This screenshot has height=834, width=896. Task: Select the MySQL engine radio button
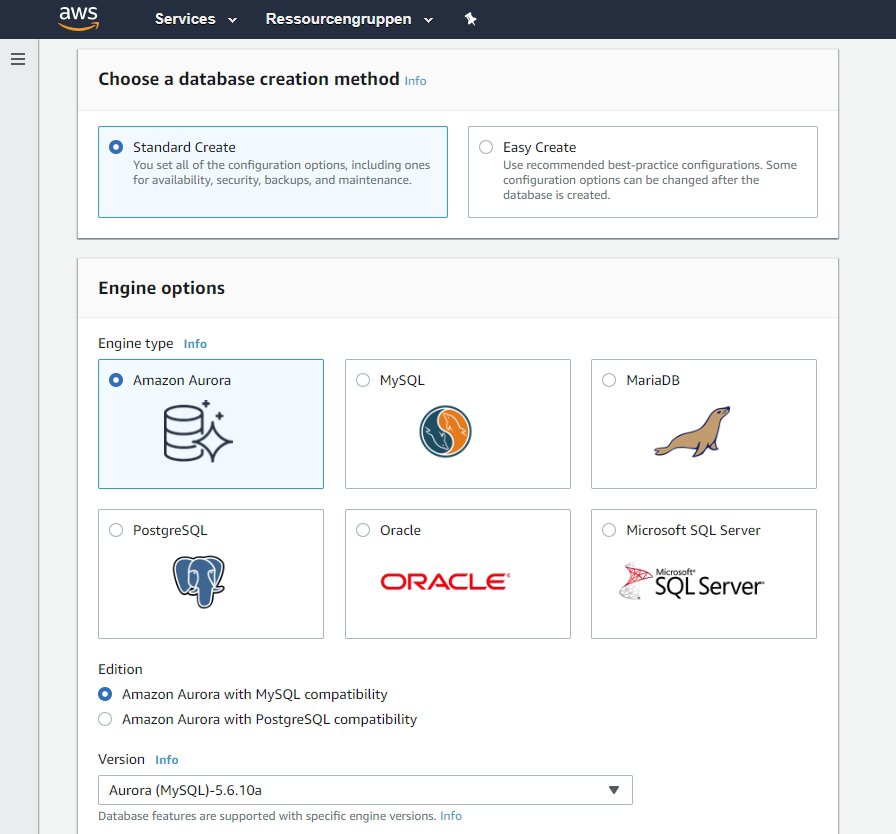point(363,380)
